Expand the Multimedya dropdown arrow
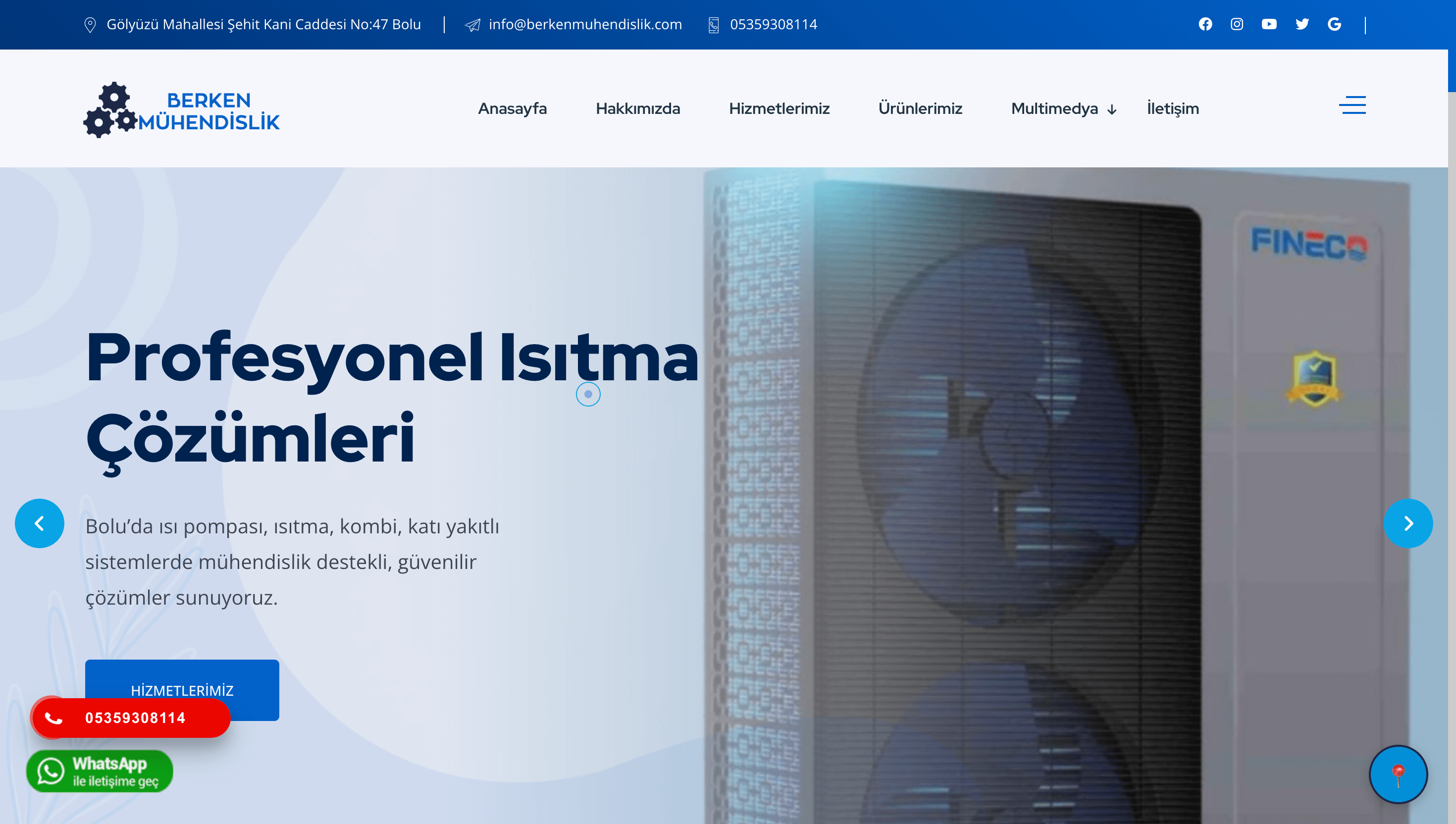Image resolution: width=1456 pixels, height=824 pixels. tap(1112, 110)
